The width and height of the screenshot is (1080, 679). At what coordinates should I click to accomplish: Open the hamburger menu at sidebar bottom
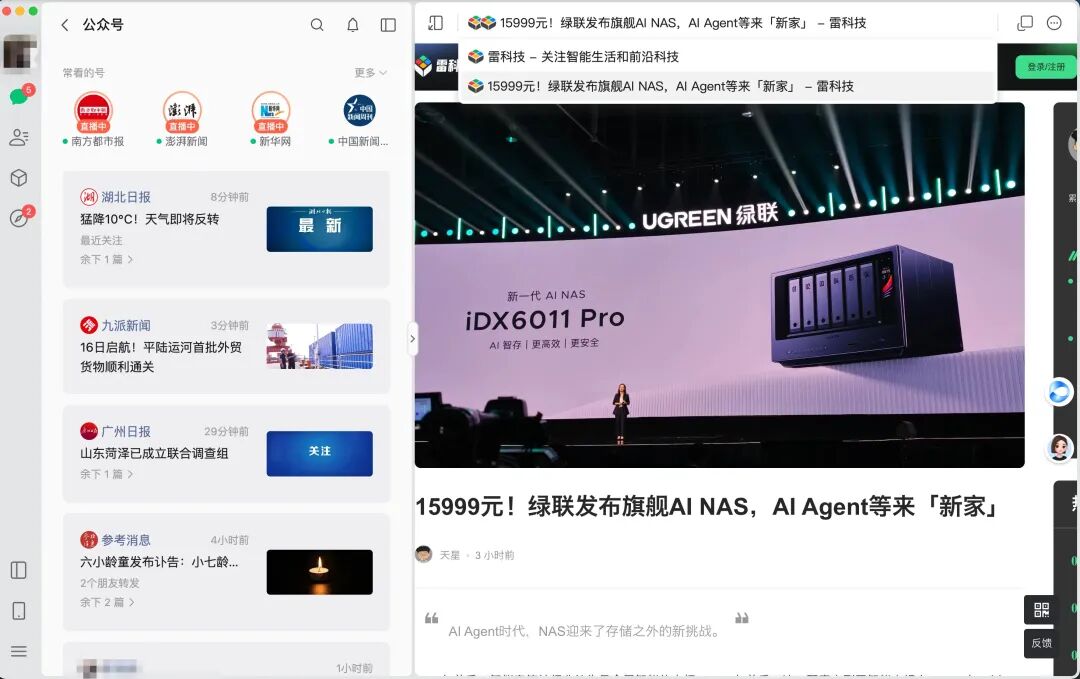tap(19, 651)
